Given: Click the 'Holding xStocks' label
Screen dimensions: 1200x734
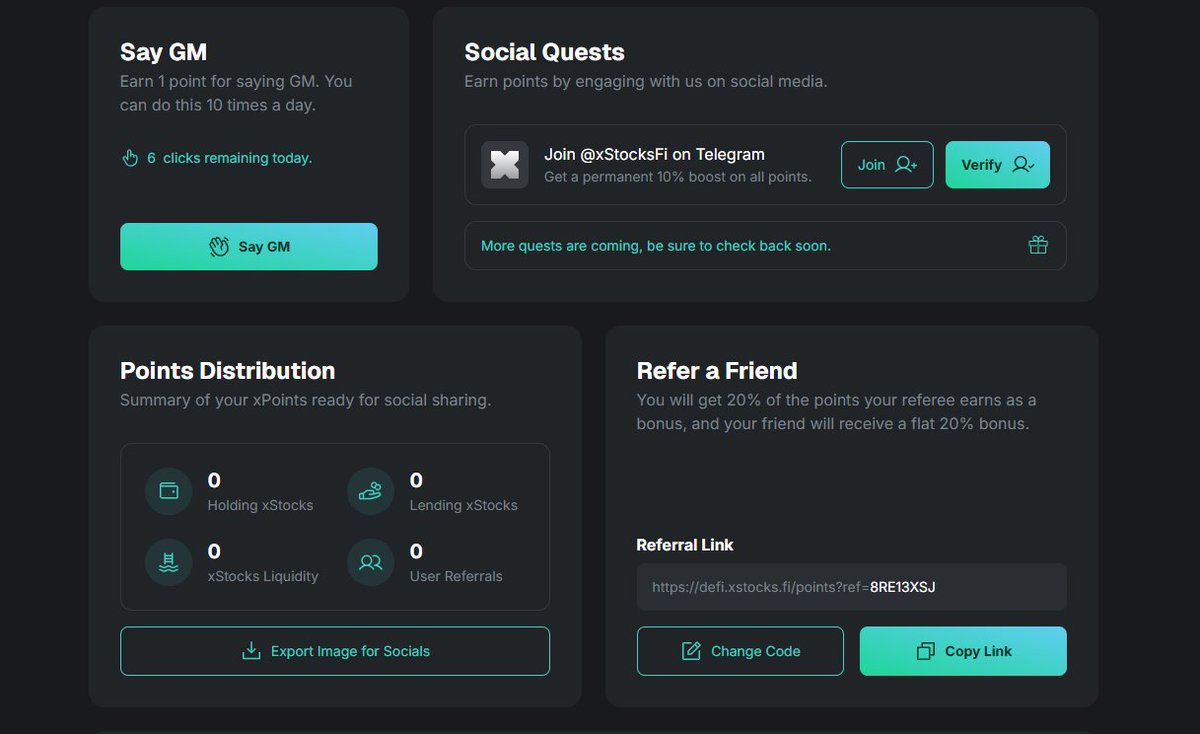Looking at the screenshot, I should (260, 505).
